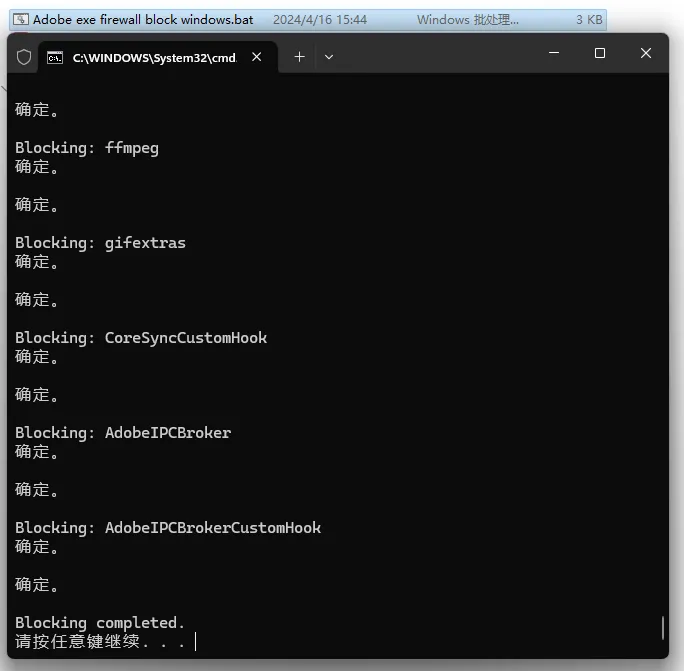Expand the new tab profile dropdown chevron
Viewport: 684px width, 671px height.
[x=329, y=57]
